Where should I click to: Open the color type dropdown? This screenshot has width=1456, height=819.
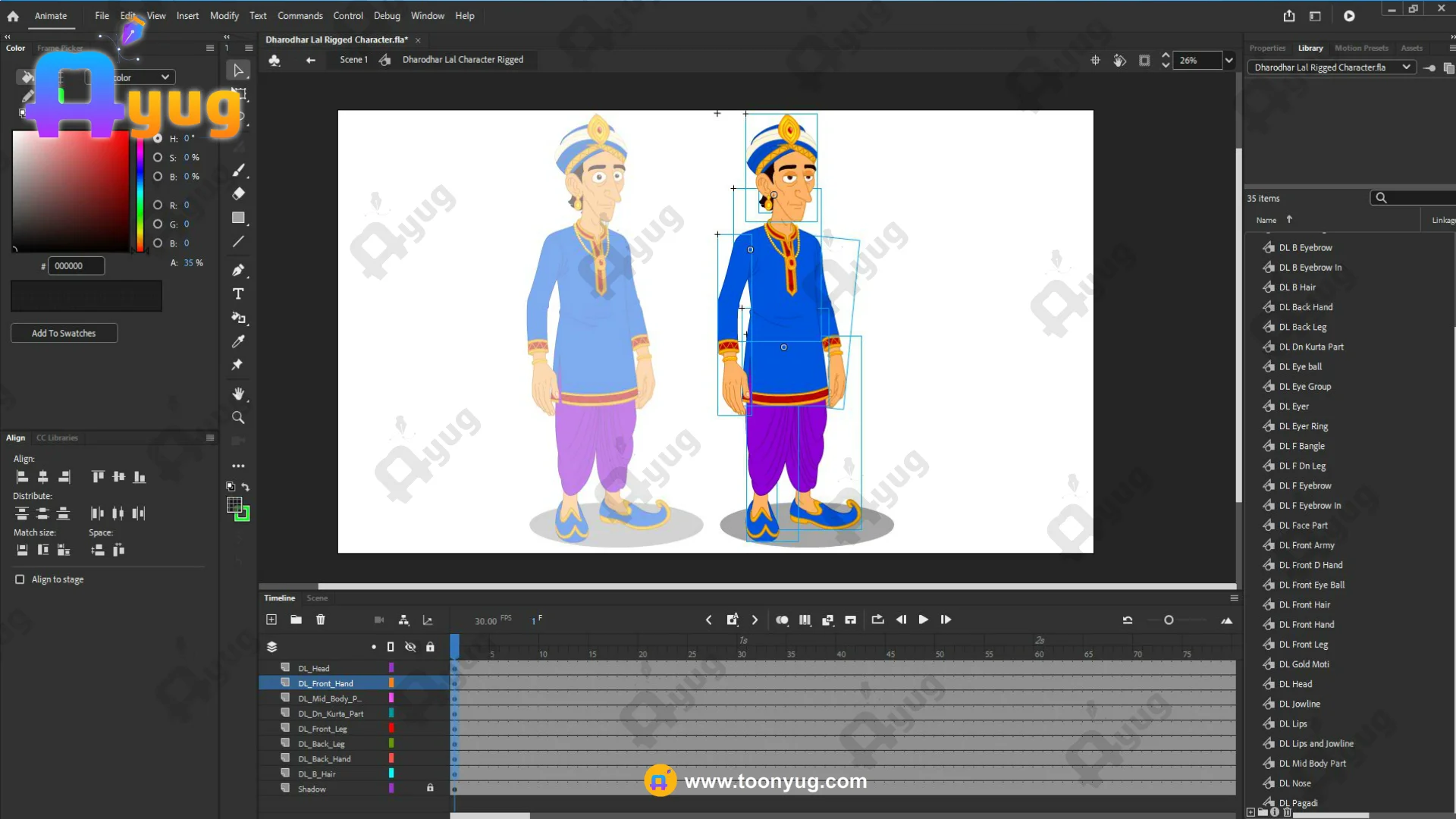pyautogui.click(x=165, y=77)
